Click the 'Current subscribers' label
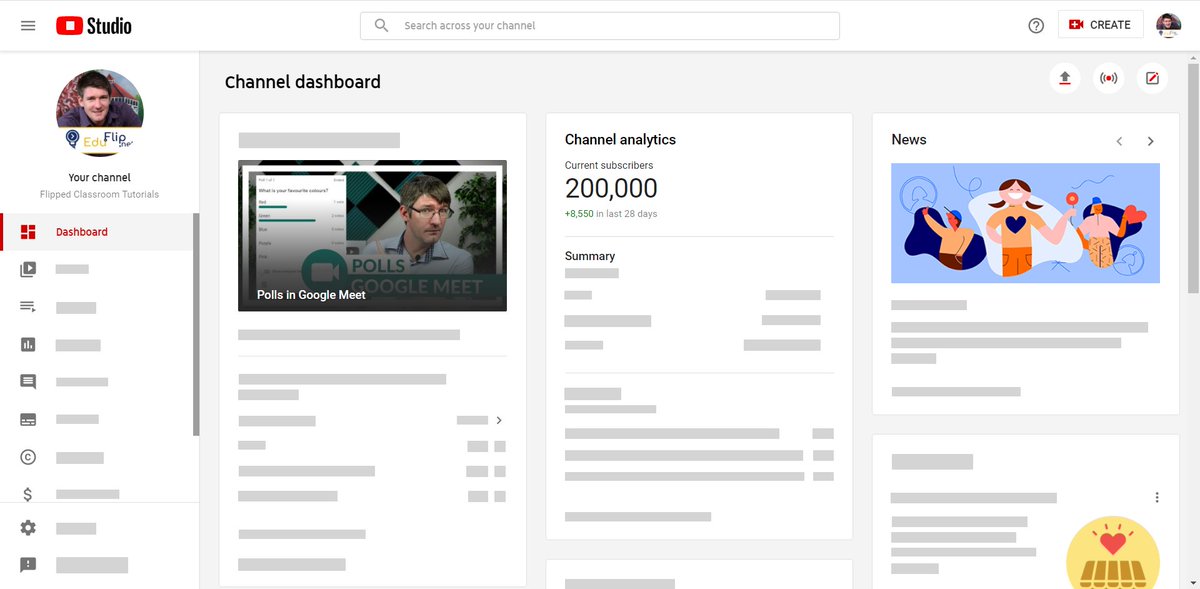The width and height of the screenshot is (1200, 589). pyautogui.click(x=609, y=166)
